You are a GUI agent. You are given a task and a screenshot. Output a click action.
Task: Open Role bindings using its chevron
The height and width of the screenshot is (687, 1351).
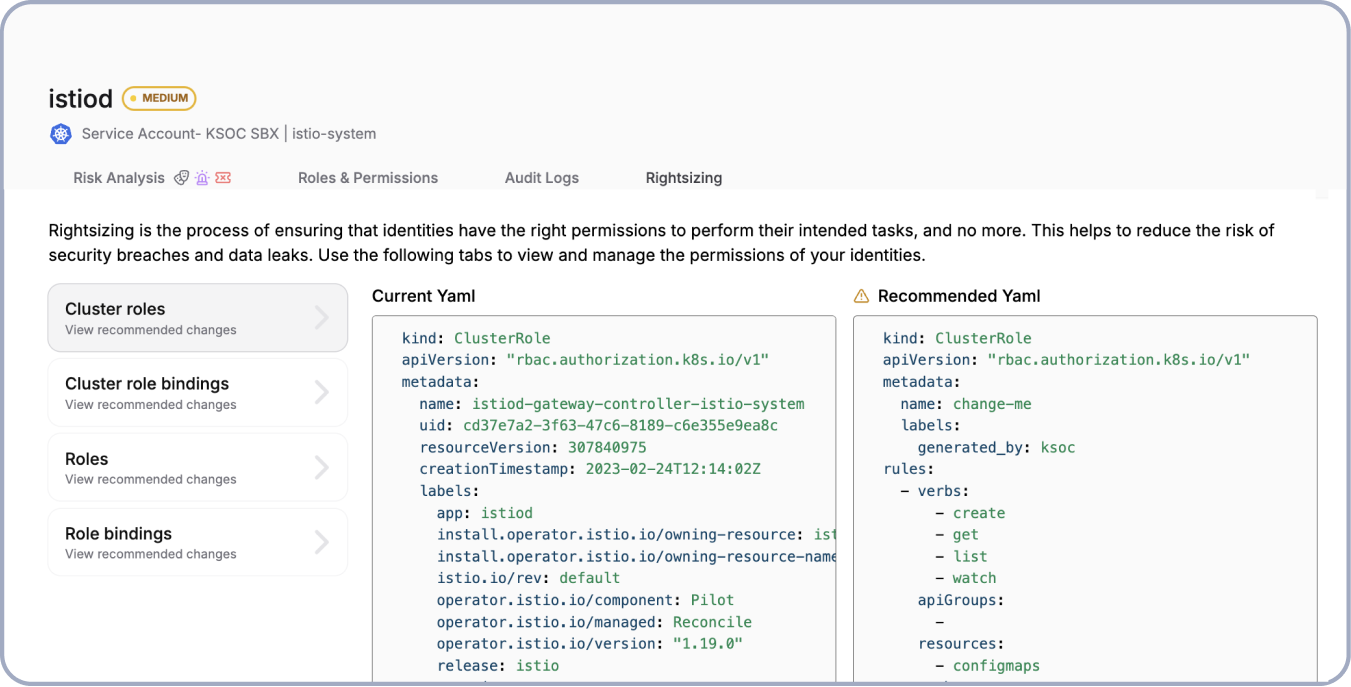click(321, 542)
